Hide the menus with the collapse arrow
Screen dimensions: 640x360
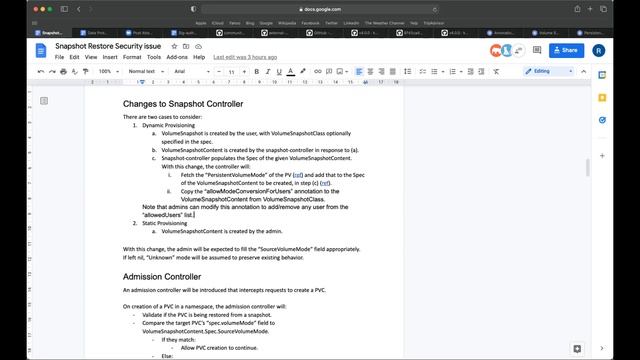point(584,71)
